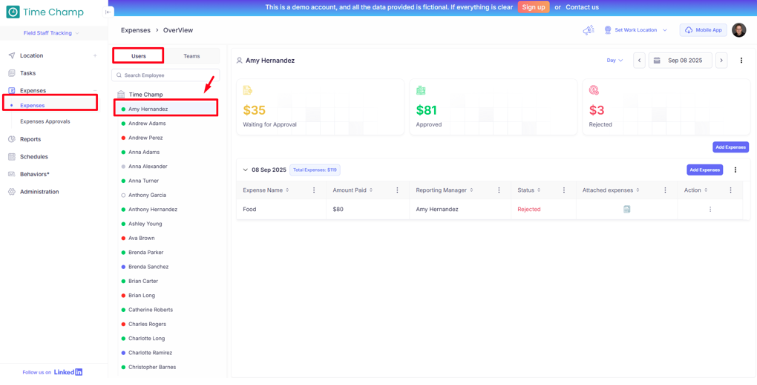Click the Expenses section icon in sidebar
Image resolution: width=757 pixels, height=385 pixels.
(12, 90)
